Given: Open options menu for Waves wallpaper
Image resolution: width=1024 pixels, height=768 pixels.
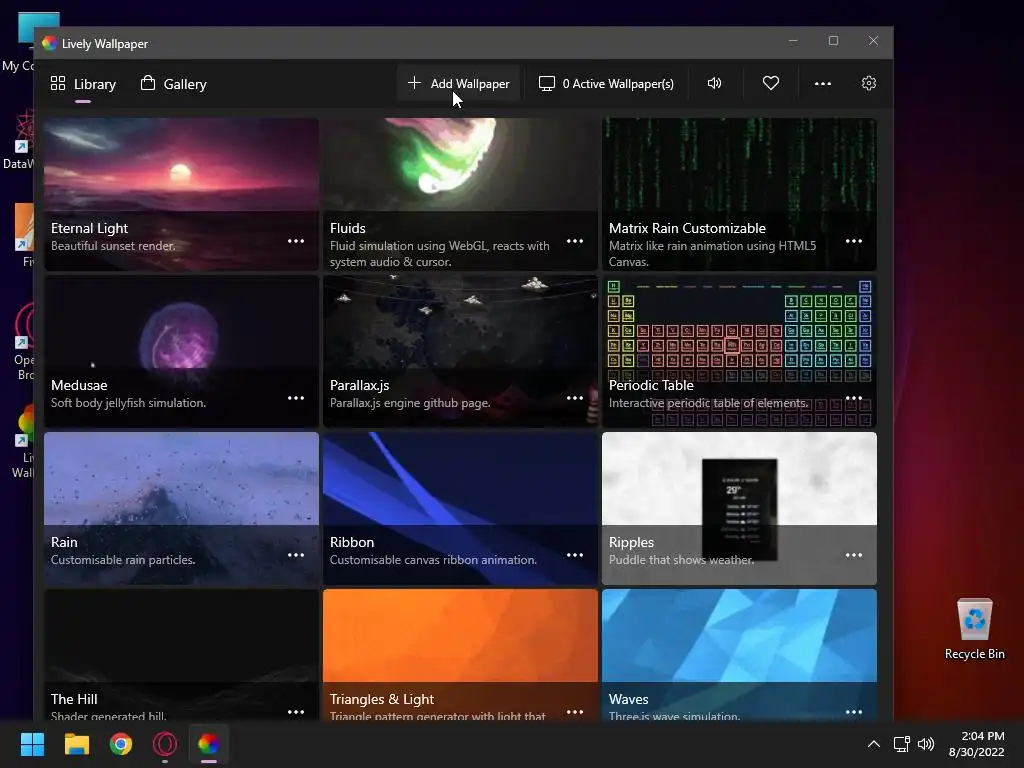Looking at the screenshot, I should [x=854, y=712].
